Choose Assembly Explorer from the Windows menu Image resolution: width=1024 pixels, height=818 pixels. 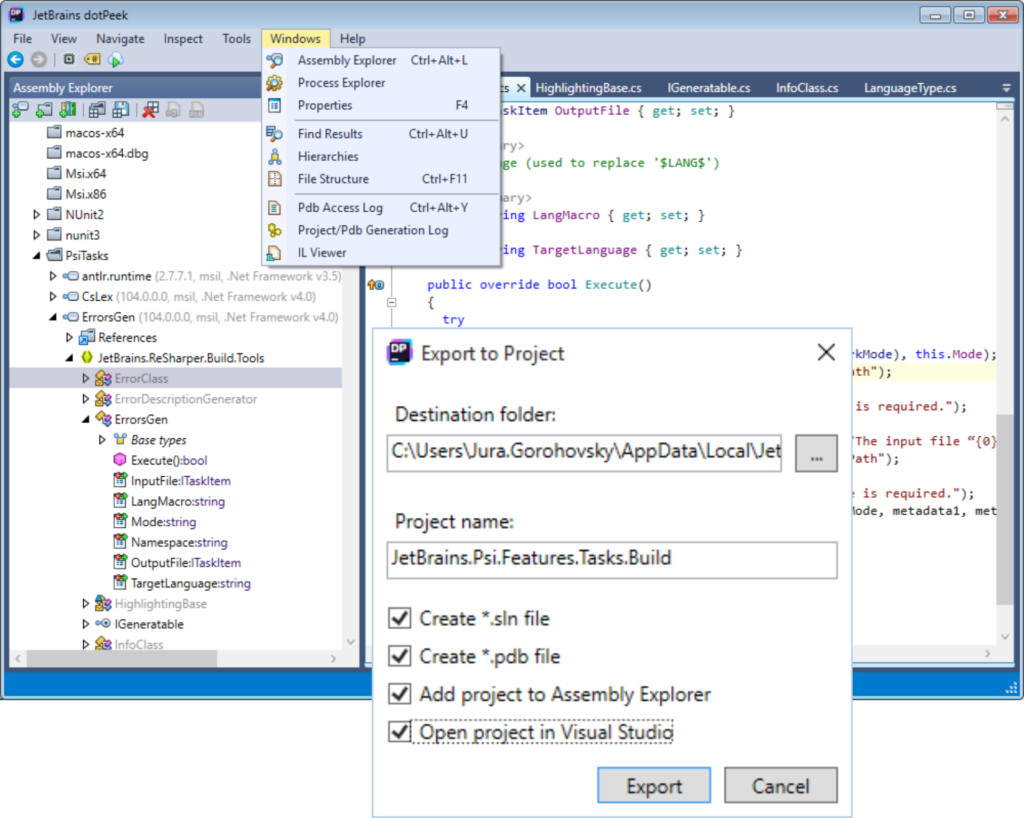pos(381,60)
